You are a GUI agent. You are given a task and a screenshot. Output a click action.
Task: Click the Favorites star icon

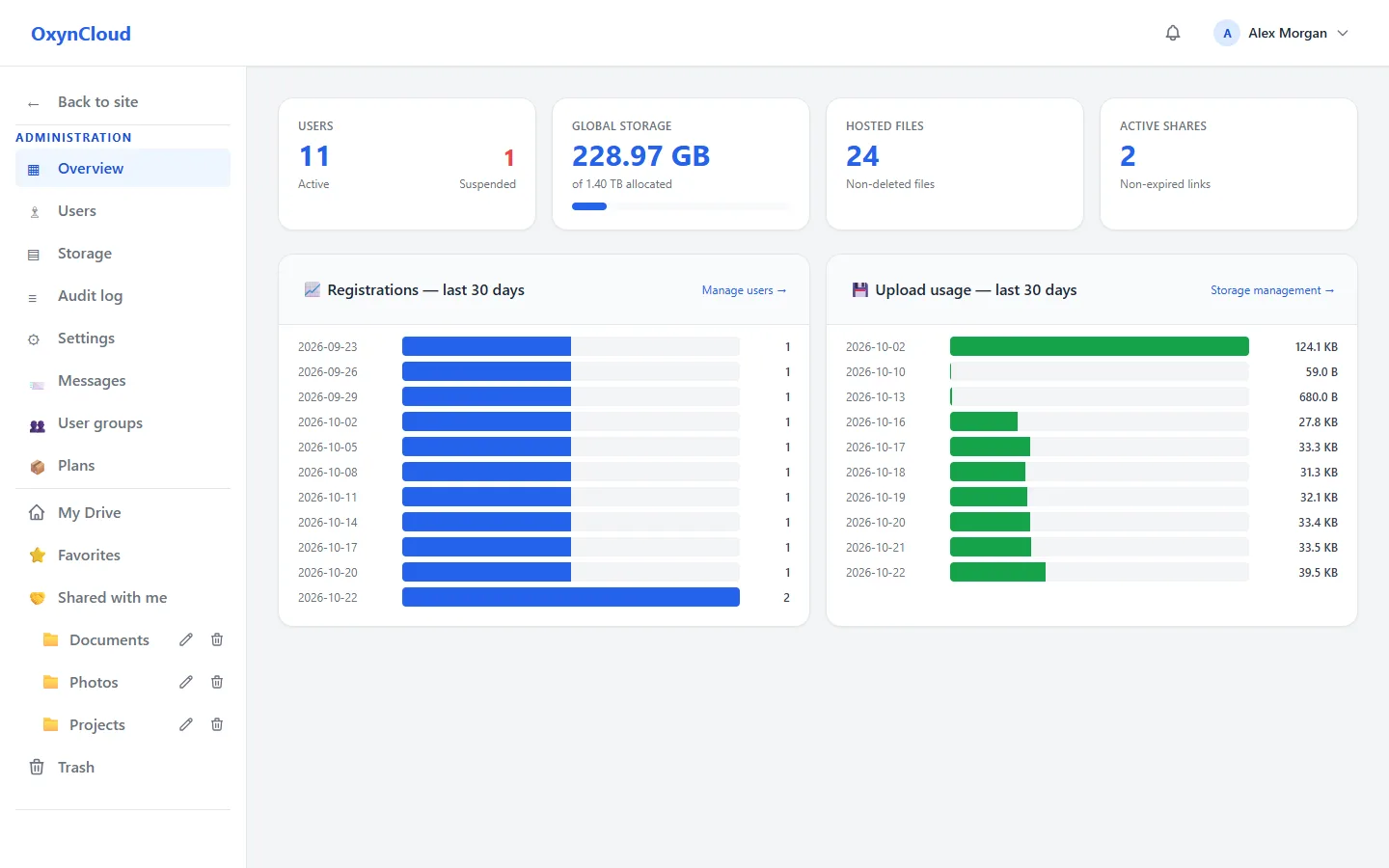37,555
